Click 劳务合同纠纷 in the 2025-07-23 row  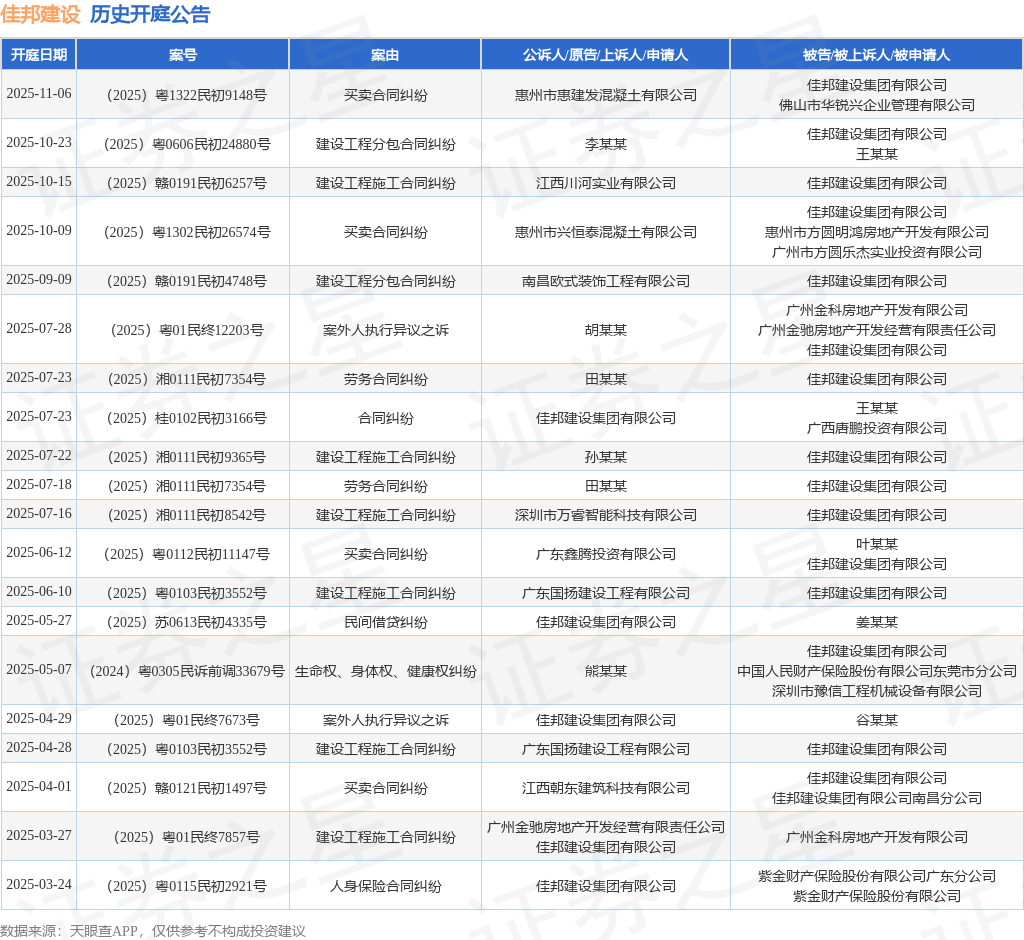coord(385,379)
